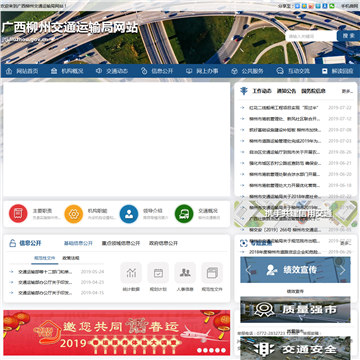This screenshot has height=360, width=360.
Task: Select the 重点领域信息公开 tab
Action: coord(121,243)
